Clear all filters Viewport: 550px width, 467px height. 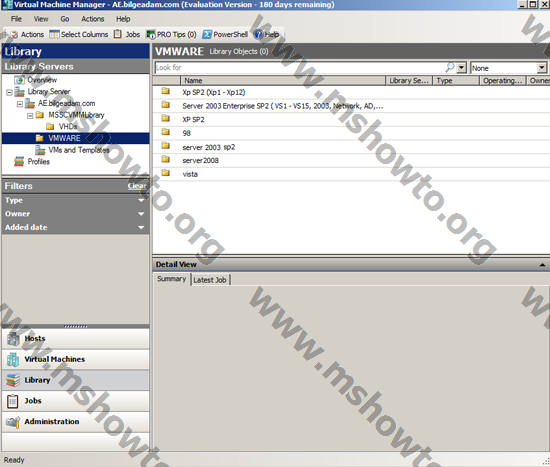pos(137,186)
